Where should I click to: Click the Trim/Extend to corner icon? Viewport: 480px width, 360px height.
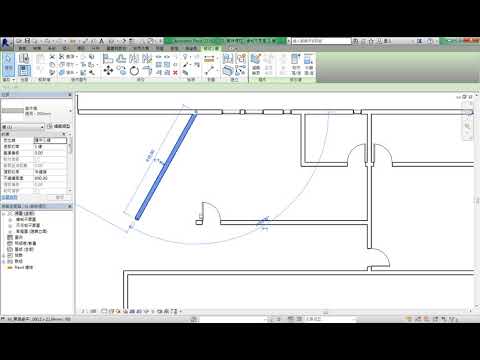pos(147,71)
